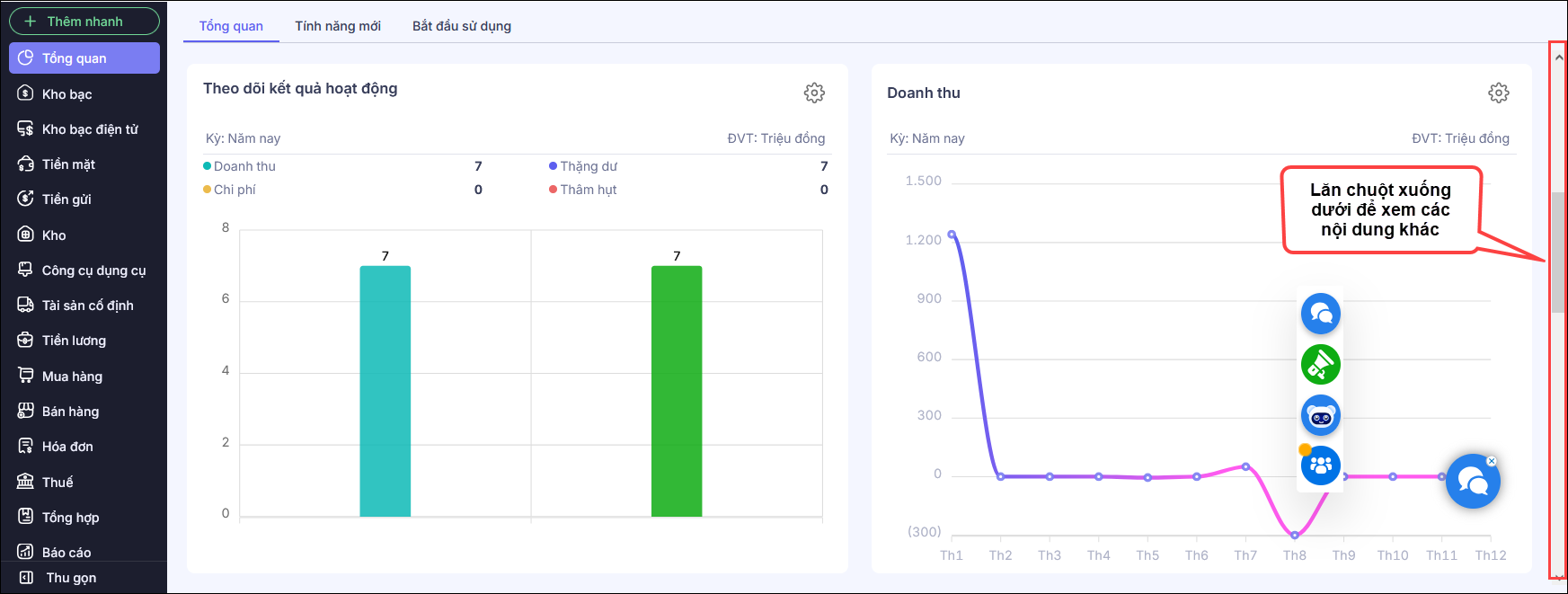Open the Hóa đơn menu item
1568x594 pixels.
pyautogui.click(x=67, y=447)
